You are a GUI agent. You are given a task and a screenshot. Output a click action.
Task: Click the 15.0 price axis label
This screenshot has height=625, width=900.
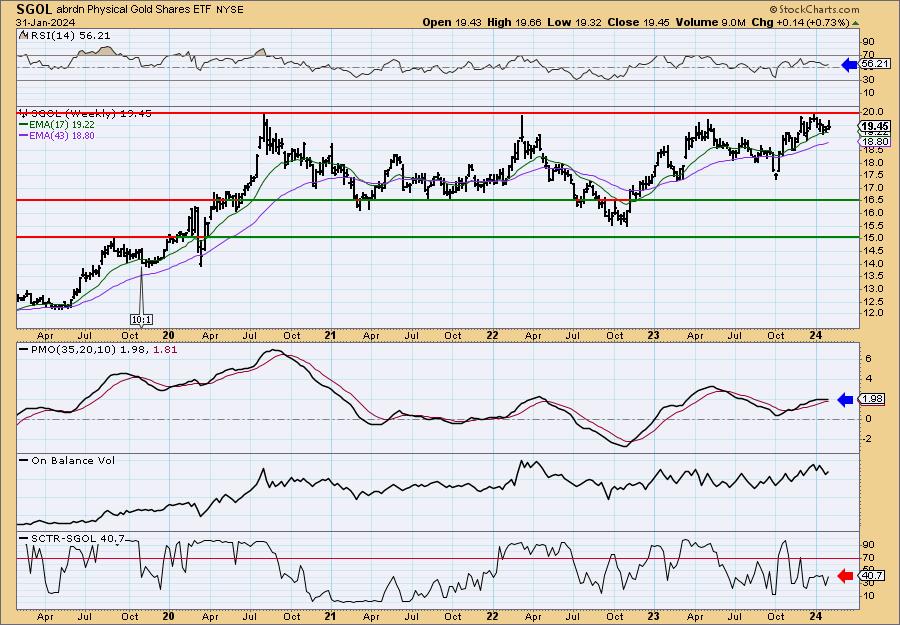(x=872, y=238)
